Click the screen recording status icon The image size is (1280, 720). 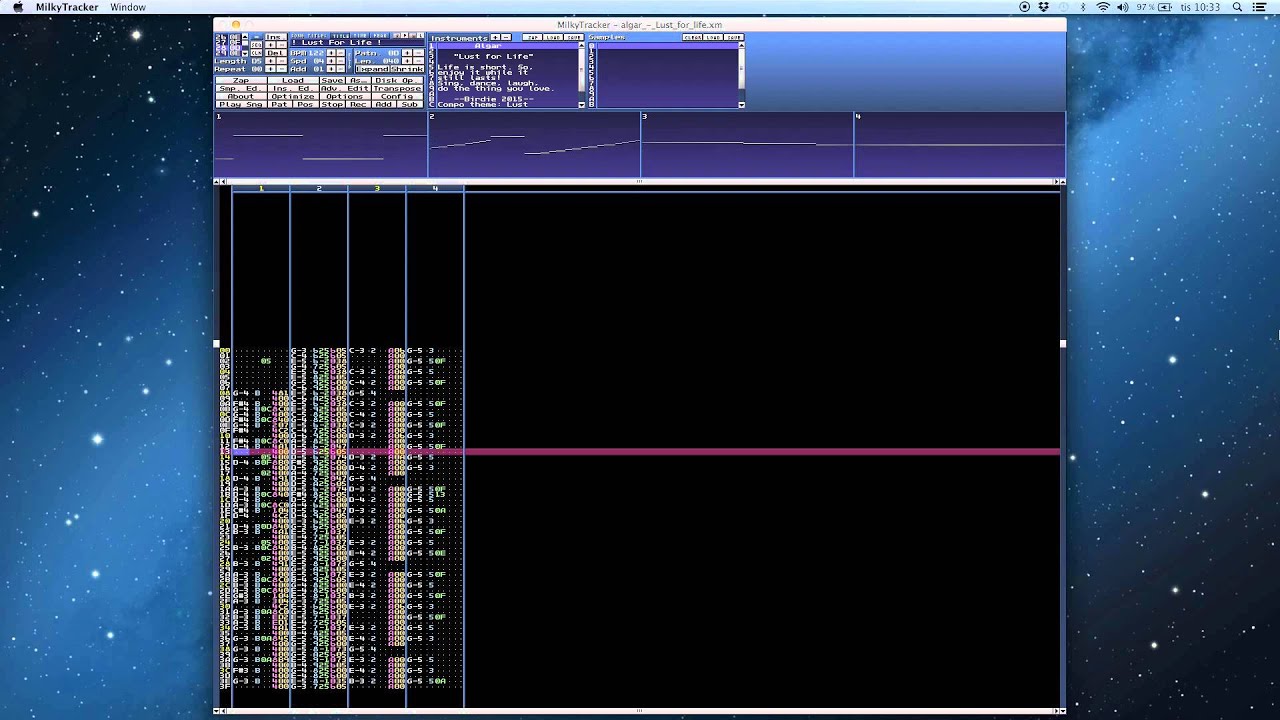[1024, 7]
